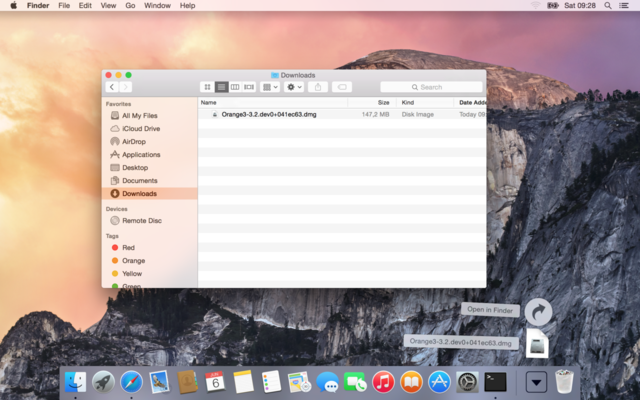Open Messages speech bubble icon

point(327,382)
